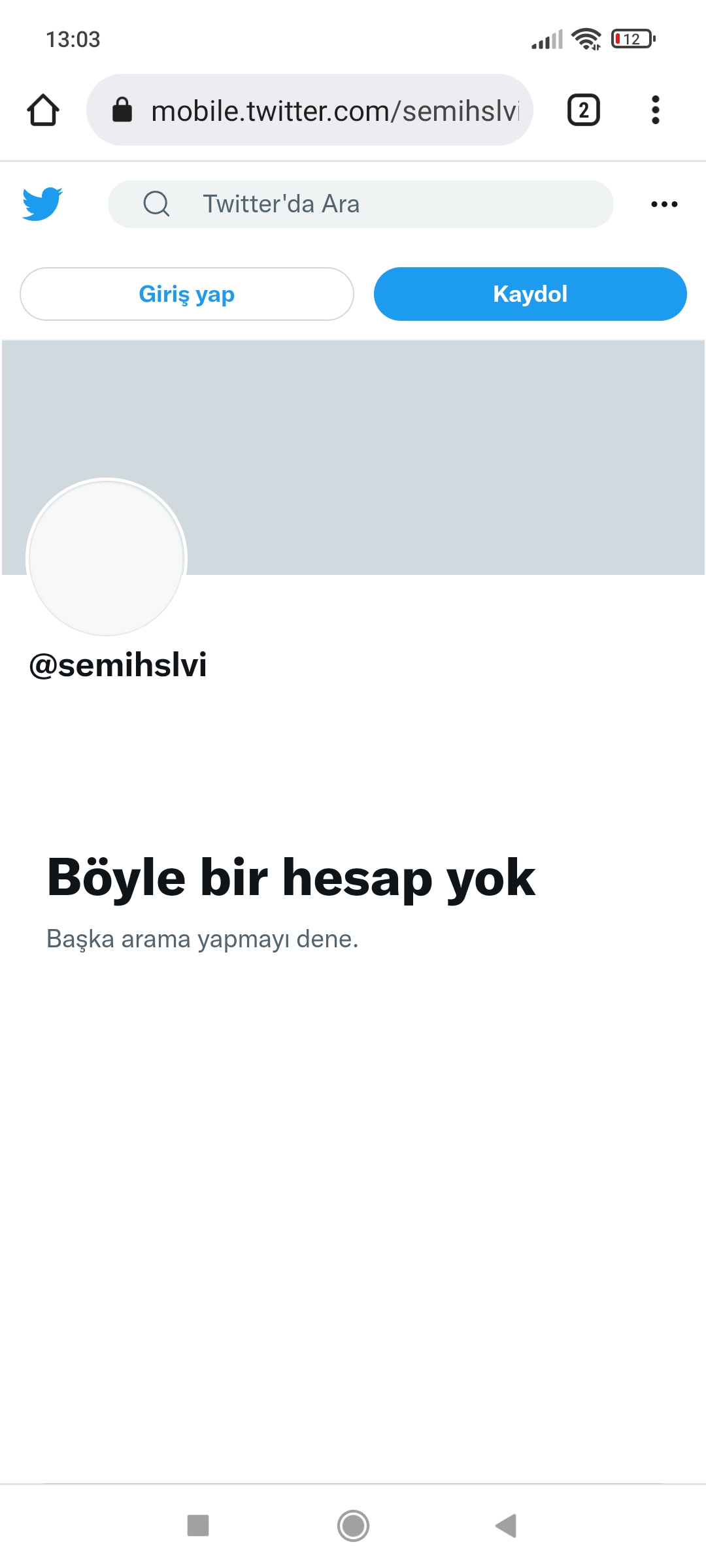Image resolution: width=706 pixels, height=1568 pixels.
Task: Tap the magnifier icon in Twitter search
Action: pos(157,204)
